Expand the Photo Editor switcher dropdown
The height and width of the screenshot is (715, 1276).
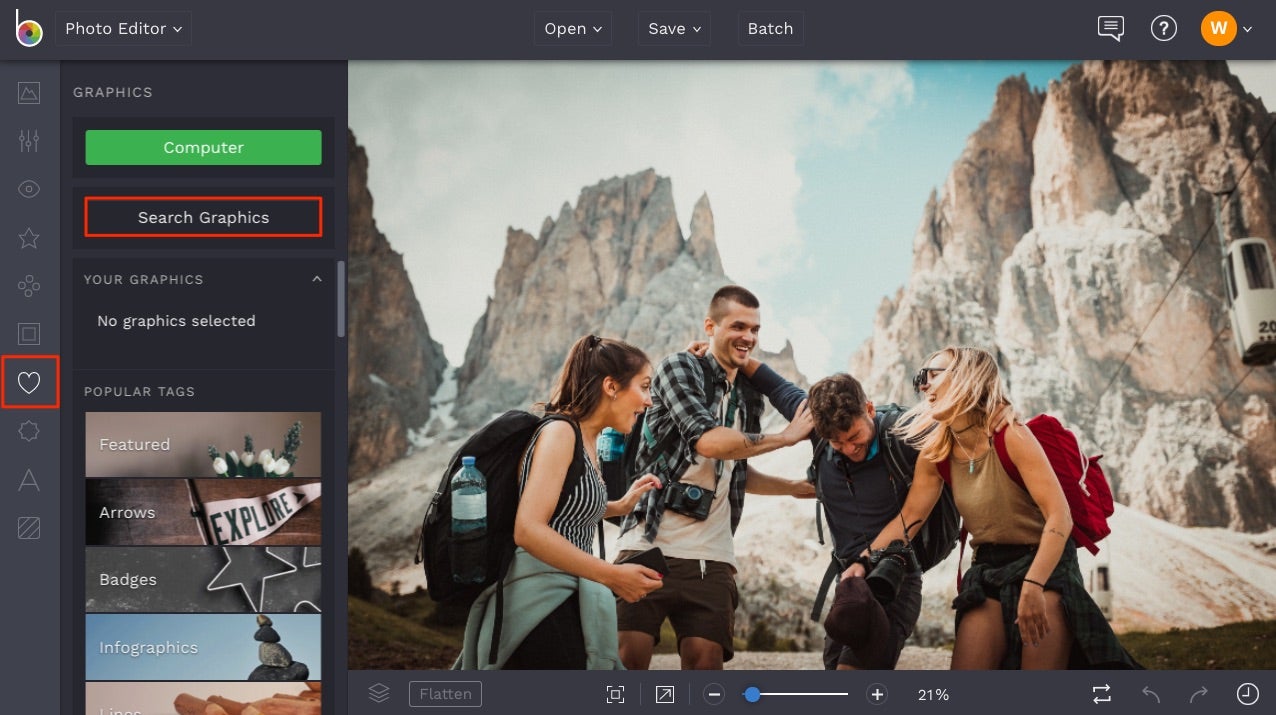click(123, 28)
